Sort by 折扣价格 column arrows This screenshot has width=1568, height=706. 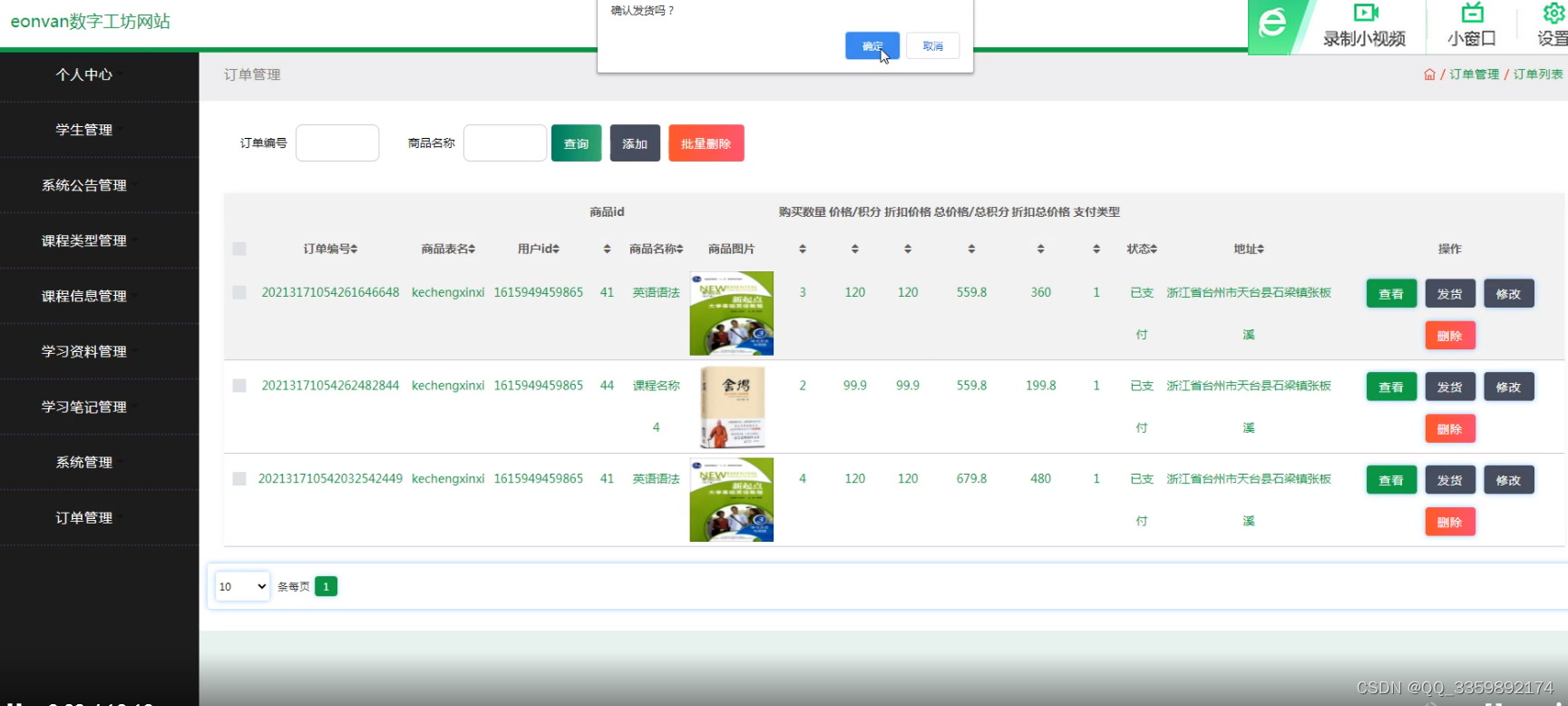click(908, 249)
